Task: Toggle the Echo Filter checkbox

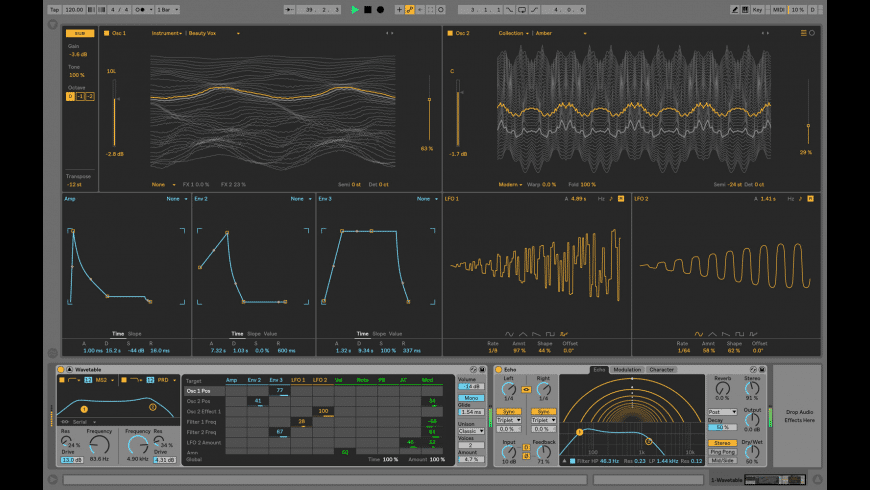Action: (x=571, y=461)
